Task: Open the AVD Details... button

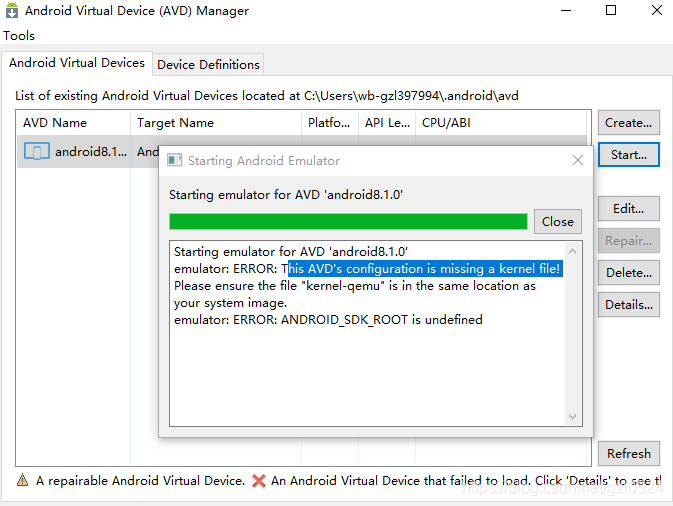Action: point(628,305)
